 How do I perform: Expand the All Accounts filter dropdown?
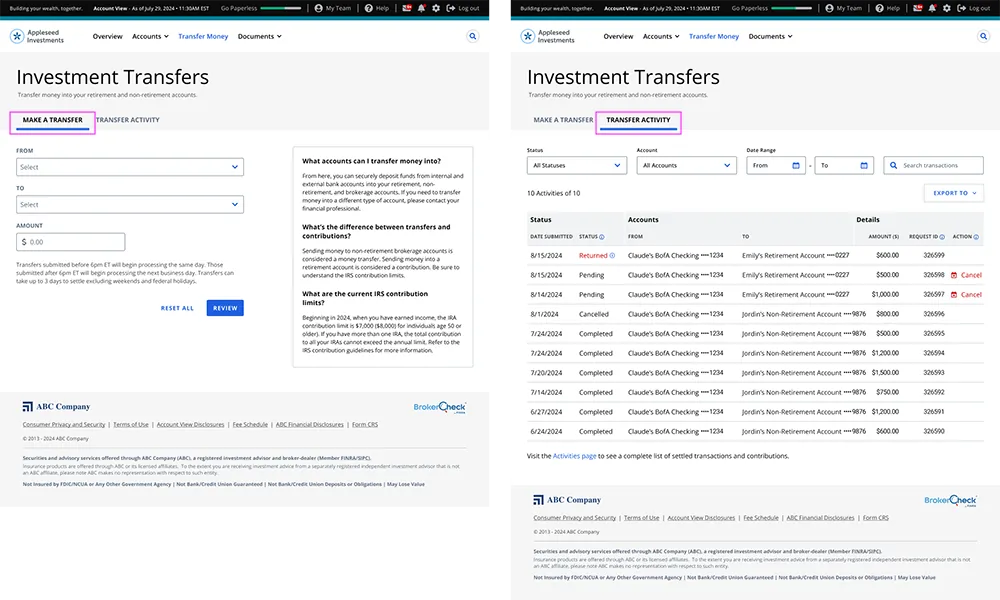tap(686, 166)
